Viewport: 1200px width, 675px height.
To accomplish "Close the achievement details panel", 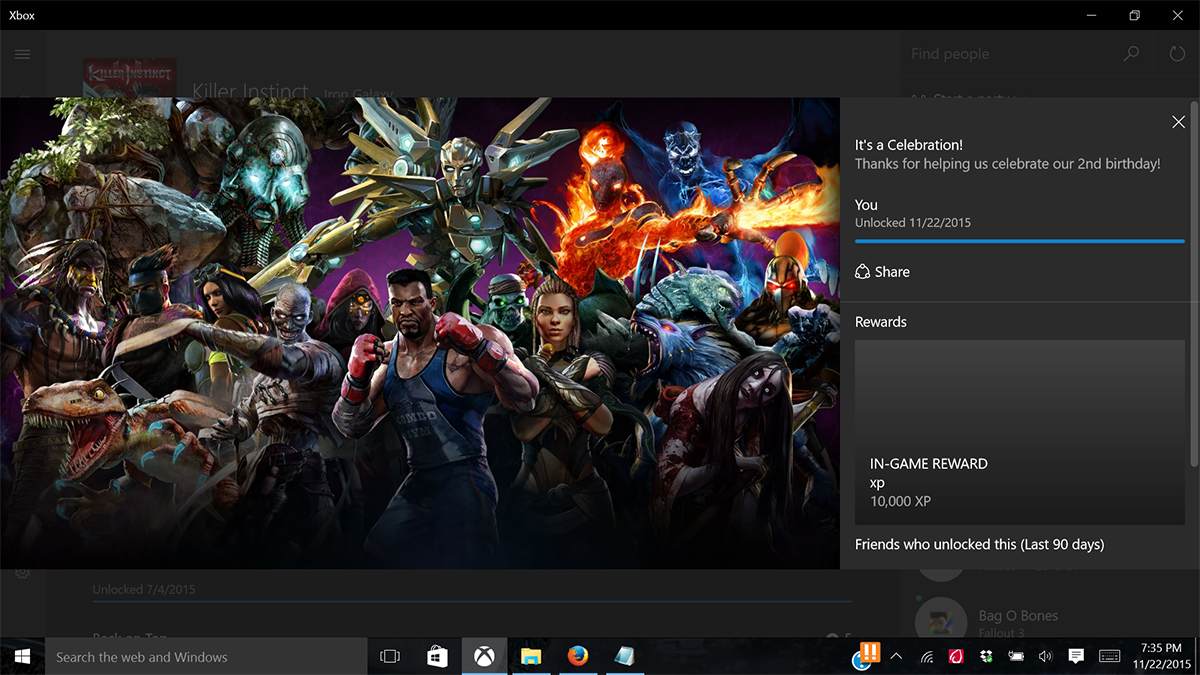I will click(x=1178, y=122).
